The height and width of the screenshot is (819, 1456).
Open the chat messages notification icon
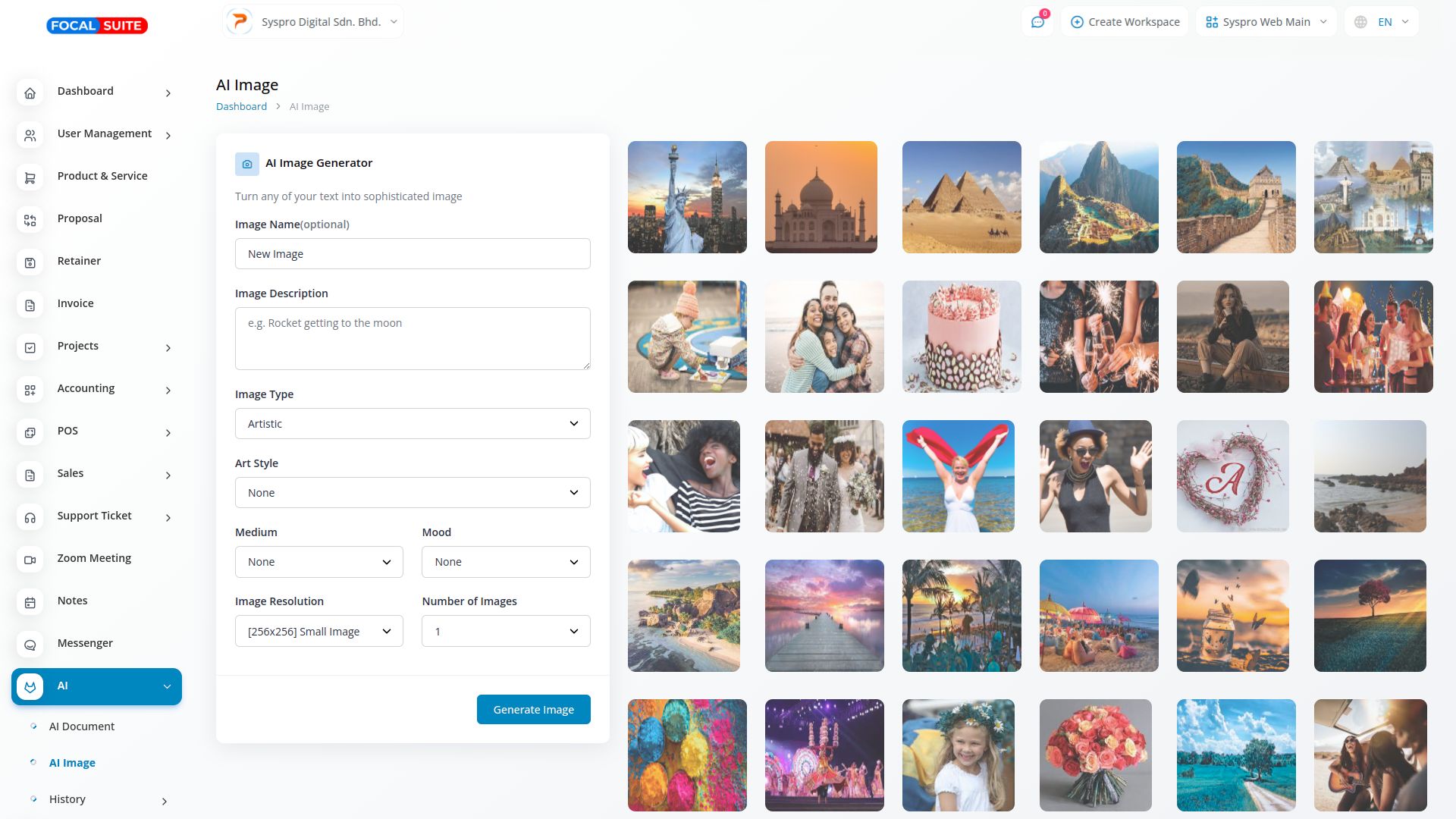(x=1037, y=22)
